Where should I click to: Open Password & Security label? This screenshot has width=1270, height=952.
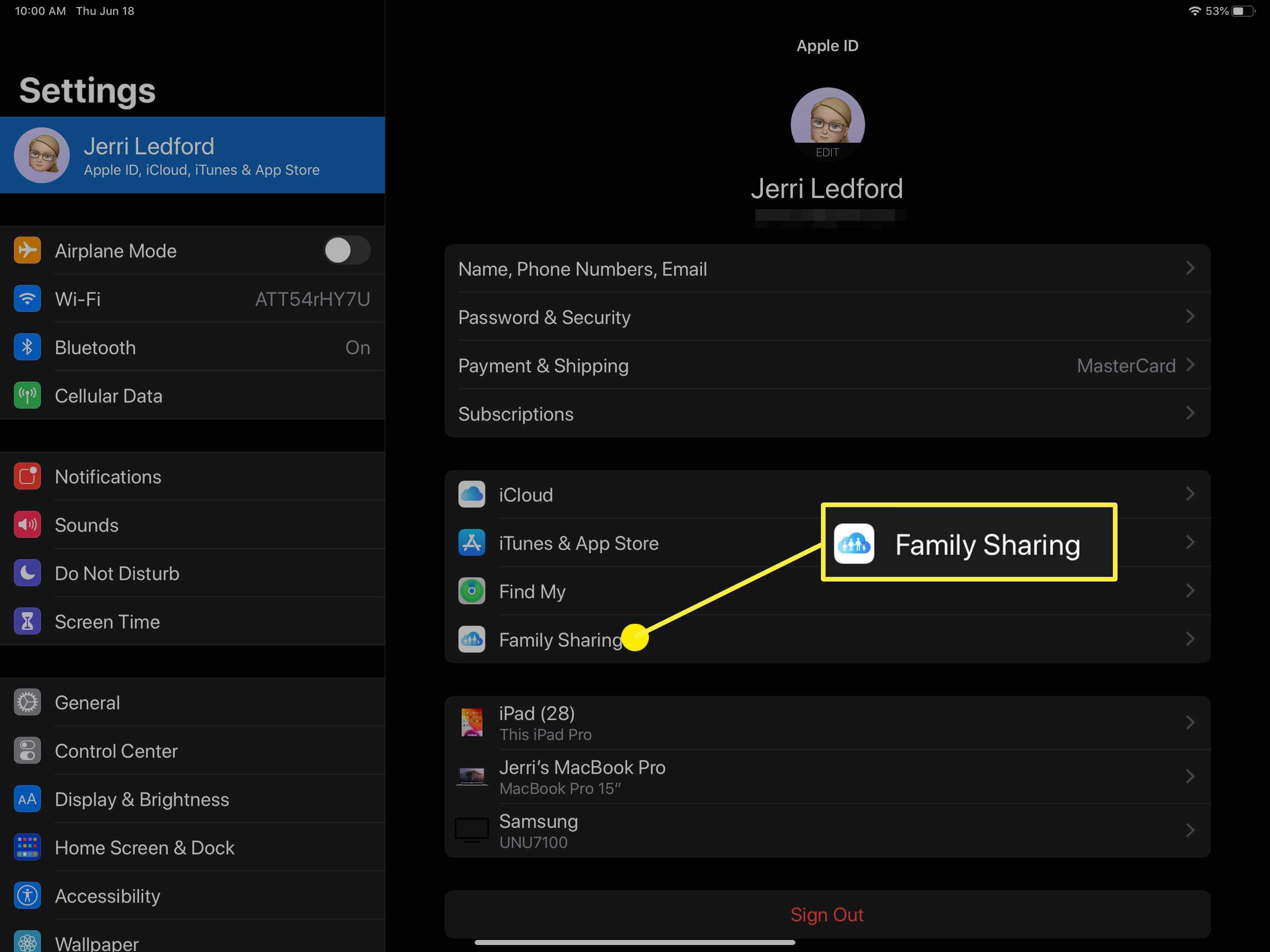(544, 317)
